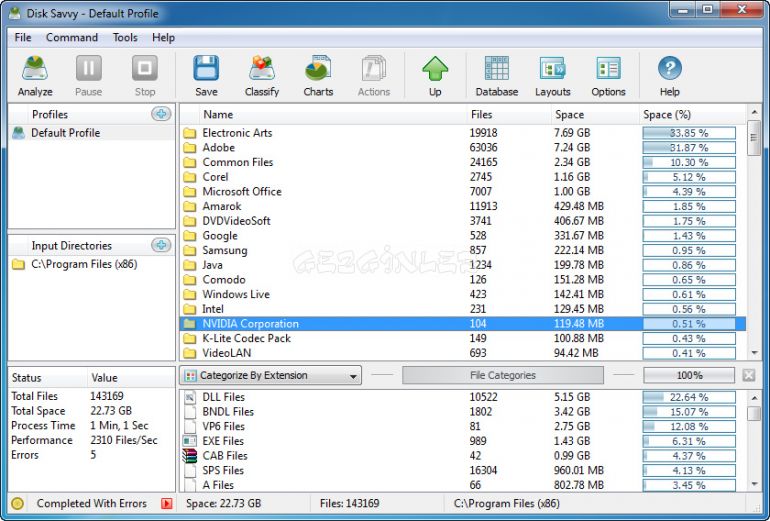Image resolution: width=770 pixels, height=521 pixels.
Task: Open the Classify tool
Action: (262, 76)
